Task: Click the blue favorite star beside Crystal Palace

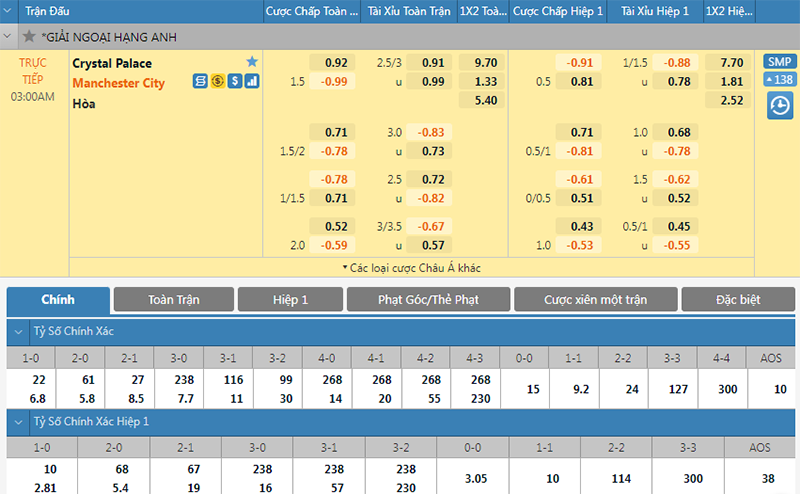Action: [252, 62]
